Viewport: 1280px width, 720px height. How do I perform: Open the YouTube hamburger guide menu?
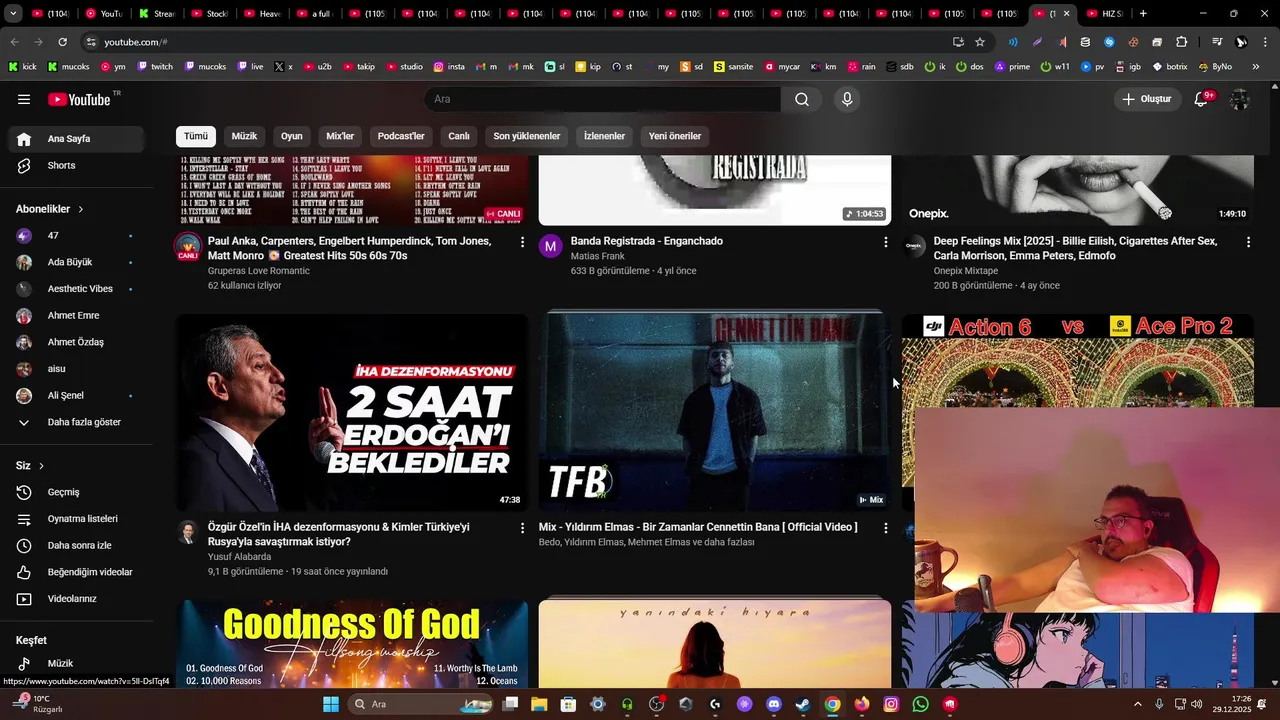click(x=24, y=99)
